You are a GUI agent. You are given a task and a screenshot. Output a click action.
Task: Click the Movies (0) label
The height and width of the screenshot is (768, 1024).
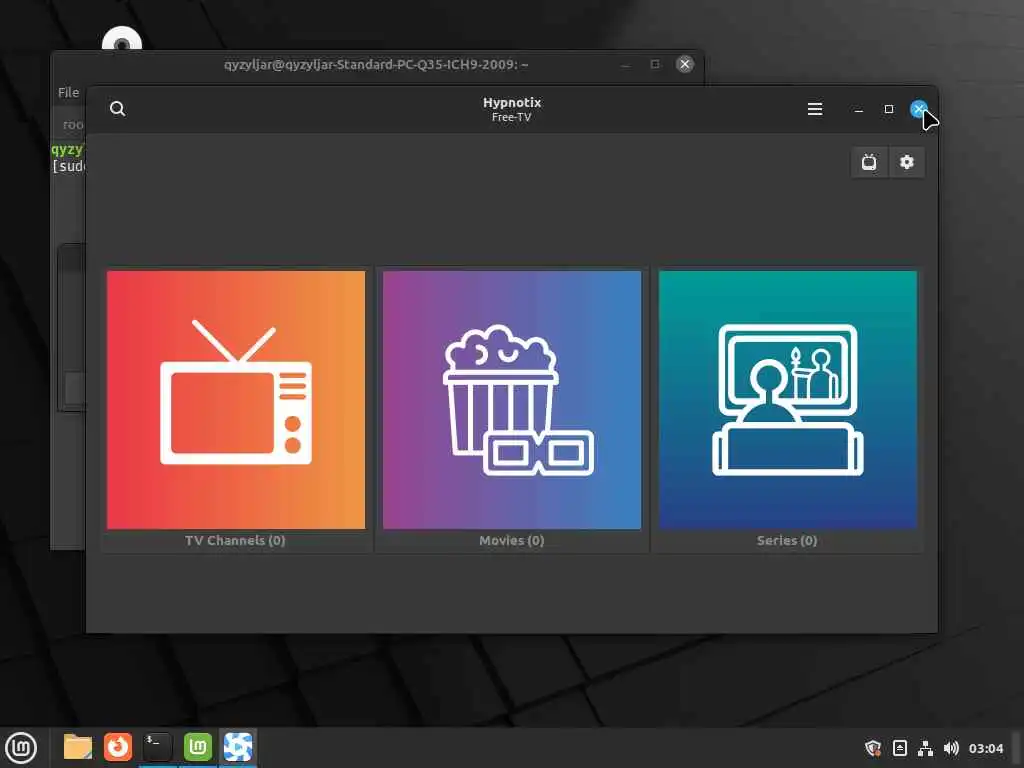coord(511,540)
